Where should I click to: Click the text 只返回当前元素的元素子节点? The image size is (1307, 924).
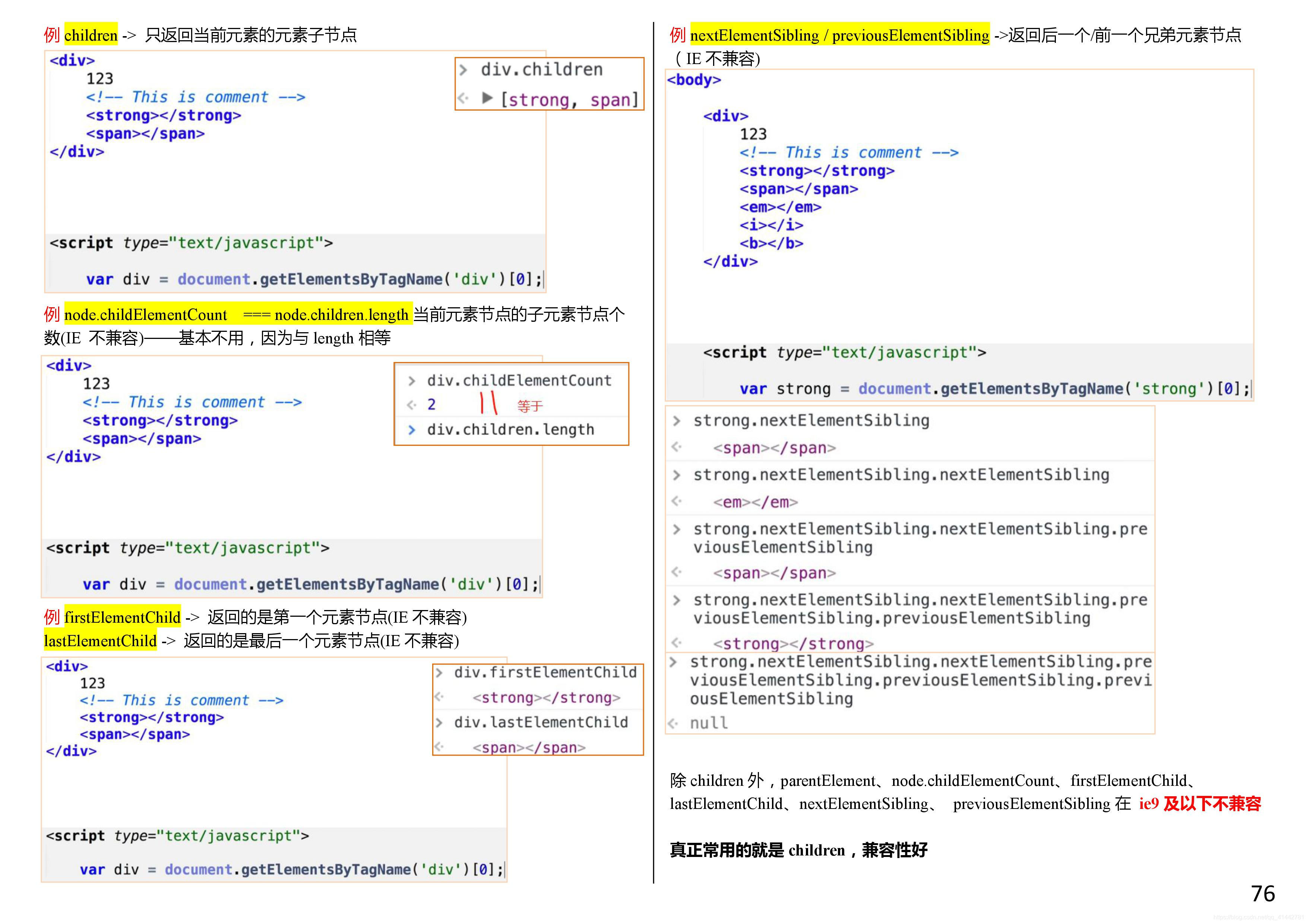251,35
